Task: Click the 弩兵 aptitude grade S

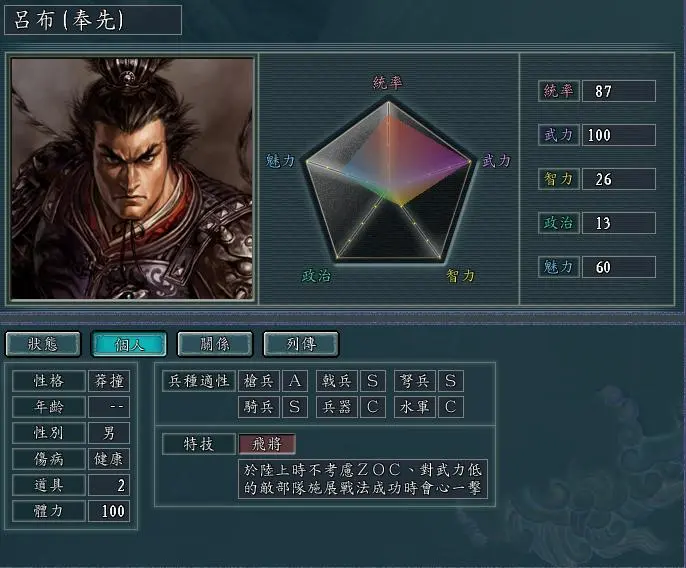Action: click(451, 381)
